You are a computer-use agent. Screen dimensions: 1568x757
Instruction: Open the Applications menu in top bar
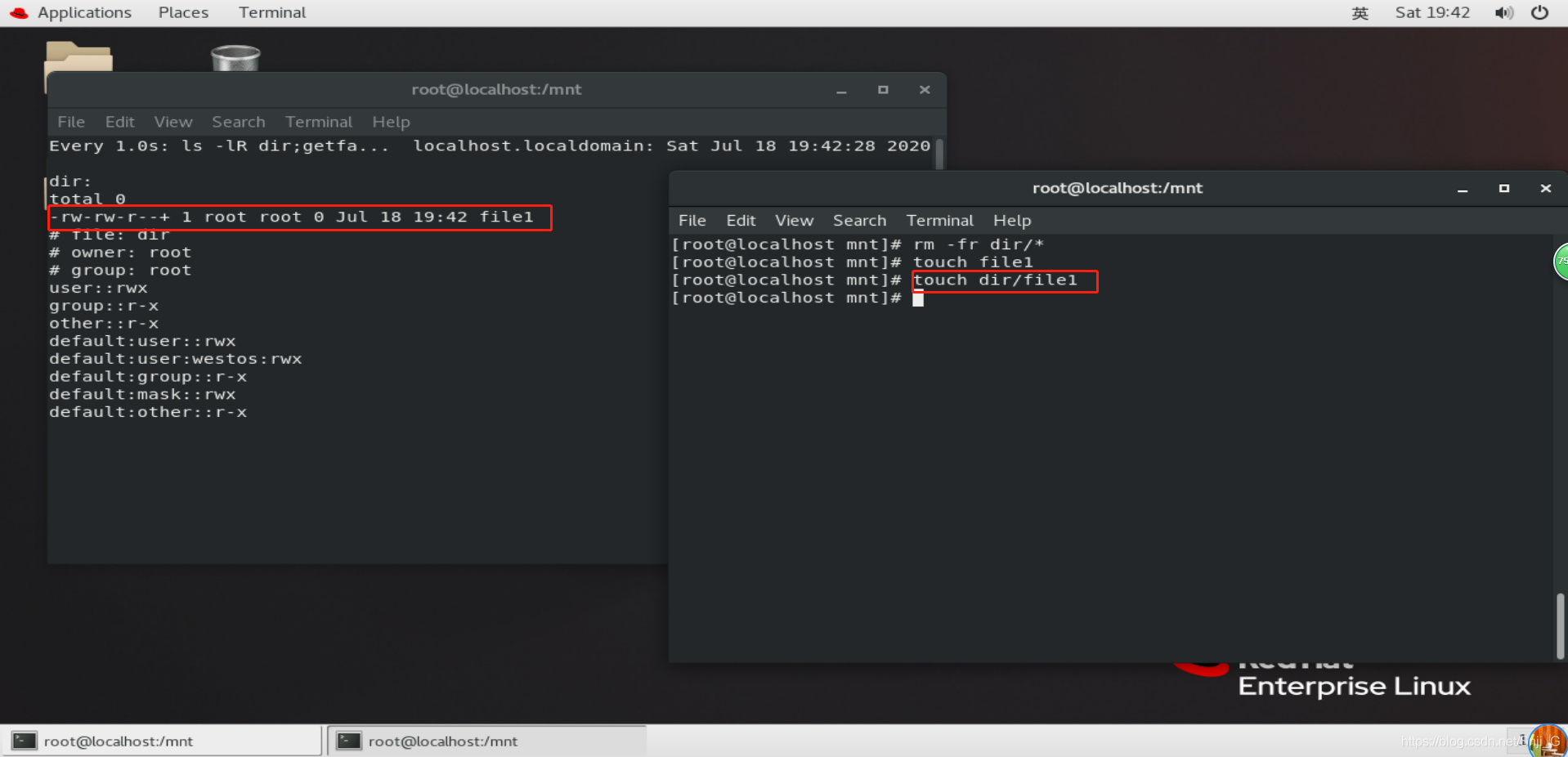84,12
